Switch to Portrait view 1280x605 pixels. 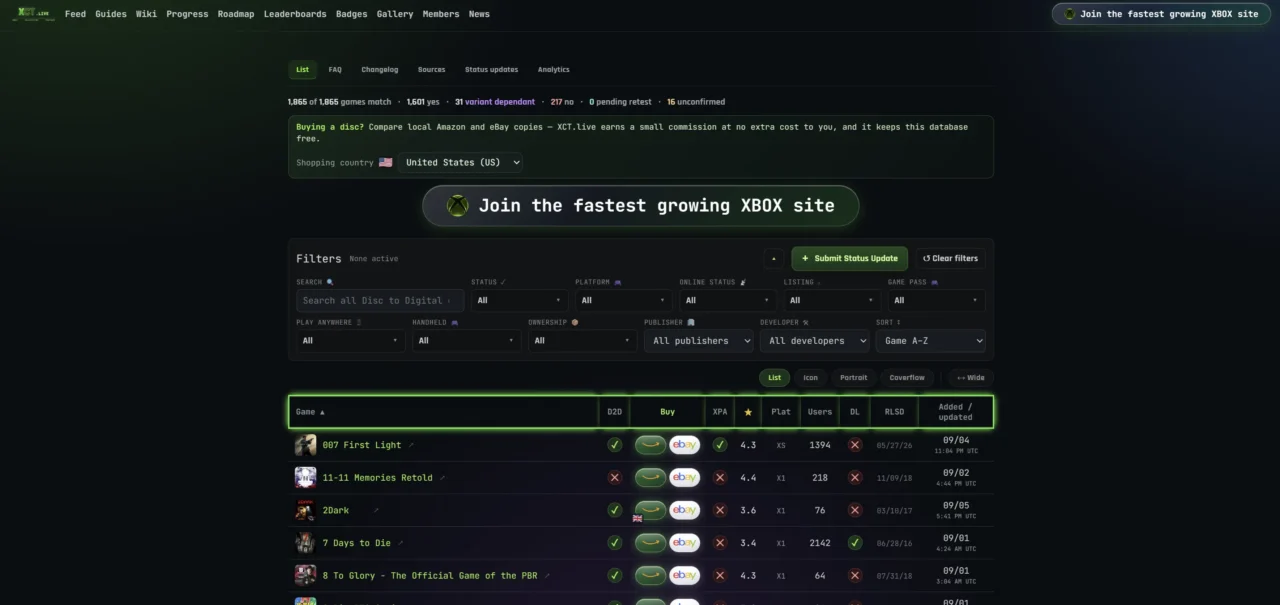pos(853,378)
